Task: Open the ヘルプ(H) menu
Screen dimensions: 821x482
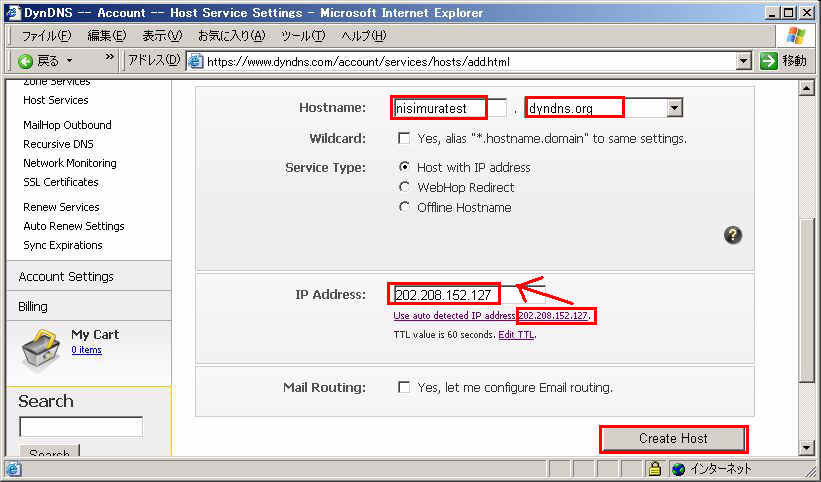Action: click(363, 36)
